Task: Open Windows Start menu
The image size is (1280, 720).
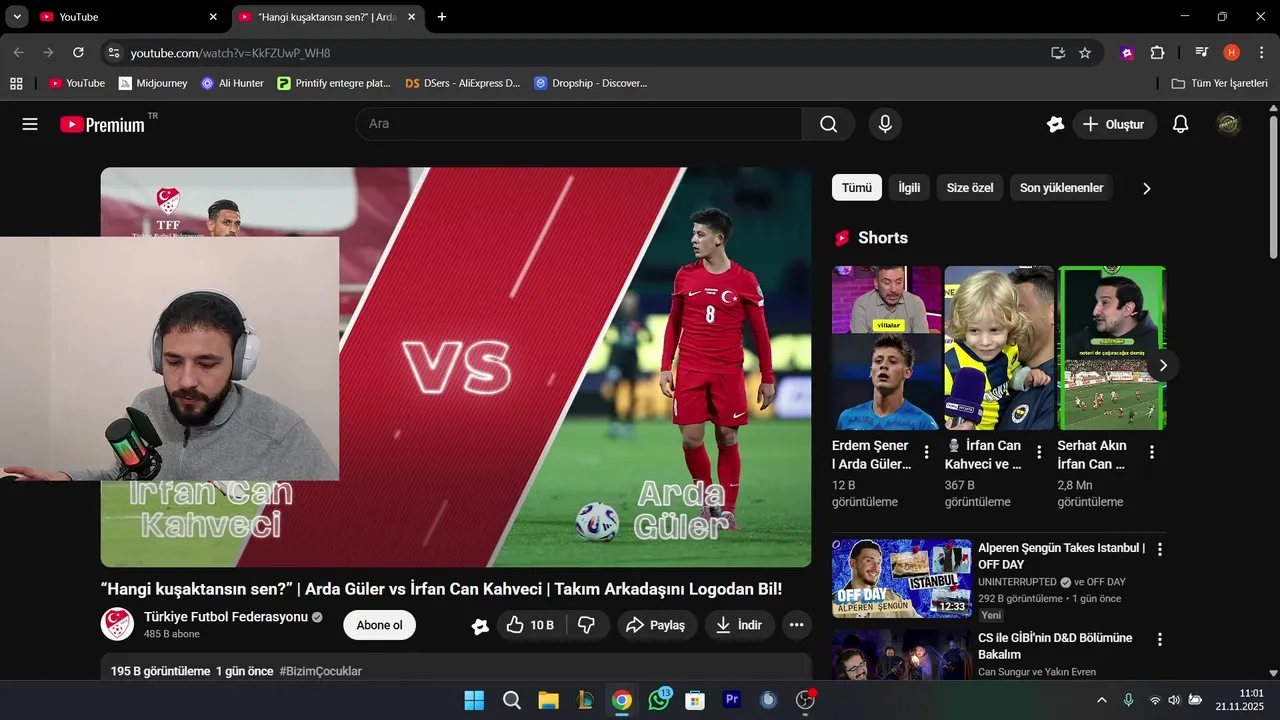Action: pyautogui.click(x=474, y=700)
